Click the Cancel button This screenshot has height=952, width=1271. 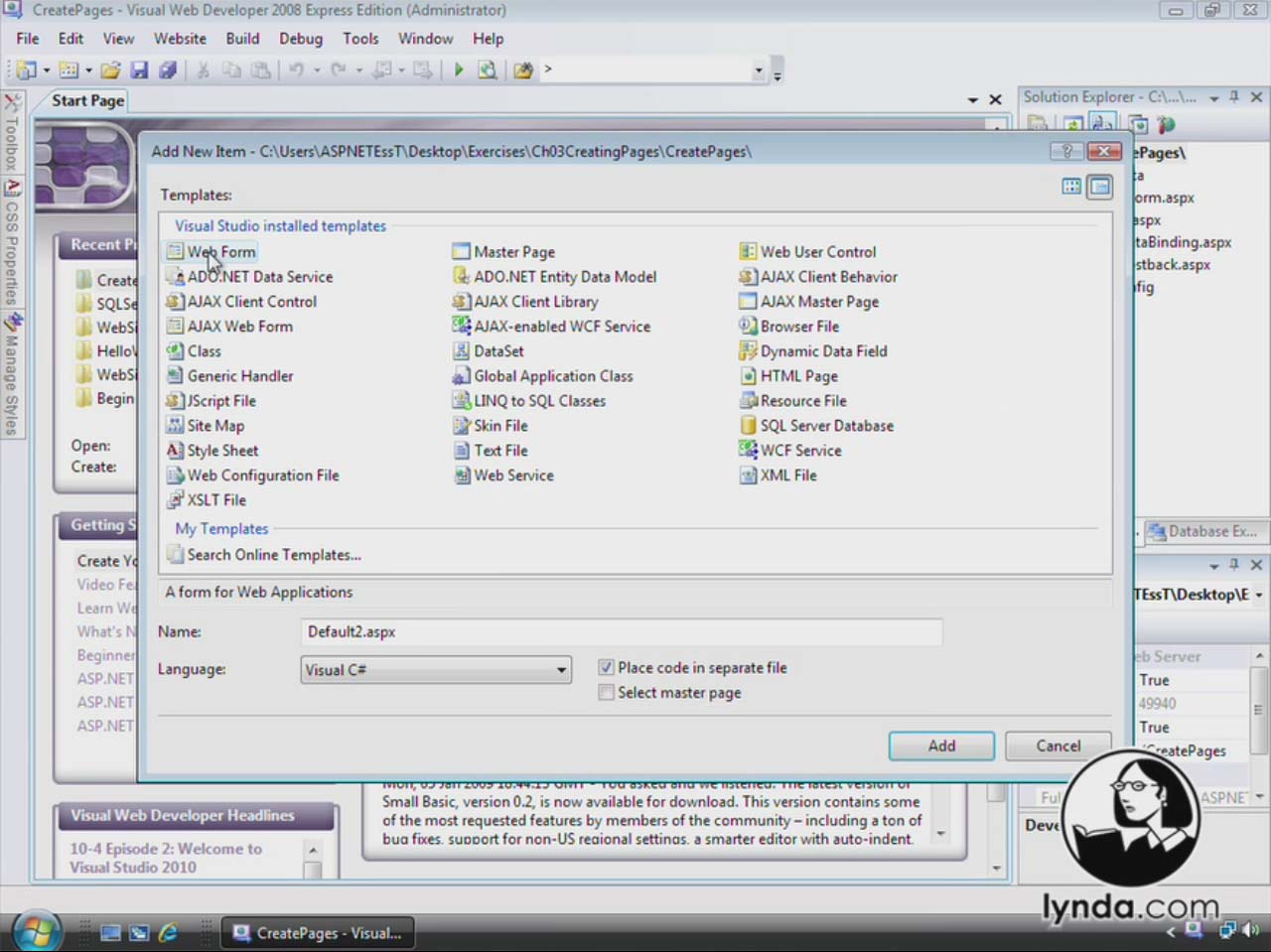(x=1058, y=747)
